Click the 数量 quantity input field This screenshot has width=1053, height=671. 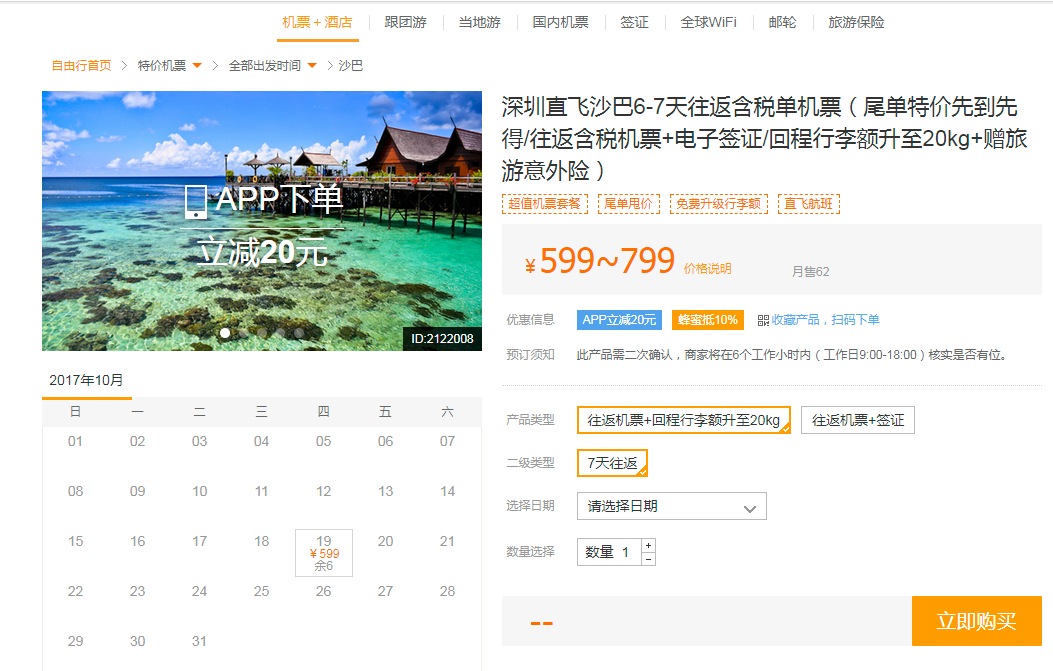click(x=610, y=552)
